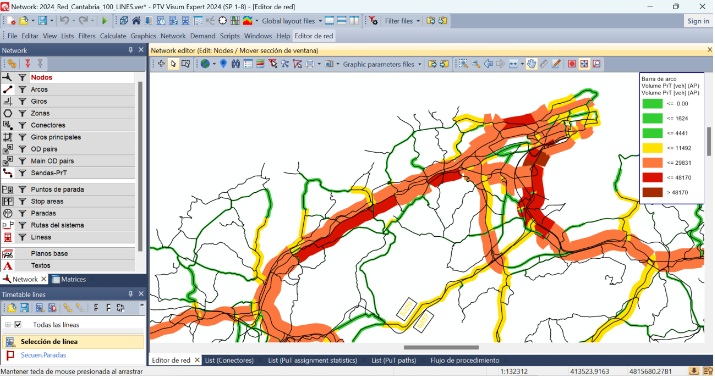Click the horizontal scrollbar under the map
Screen dimensions: 715x380
click(x=441, y=348)
